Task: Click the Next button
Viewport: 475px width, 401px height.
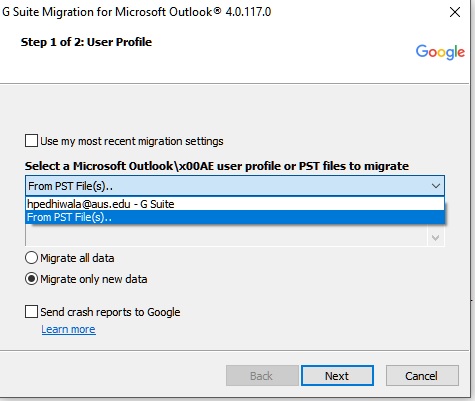Action: pyautogui.click(x=337, y=376)
